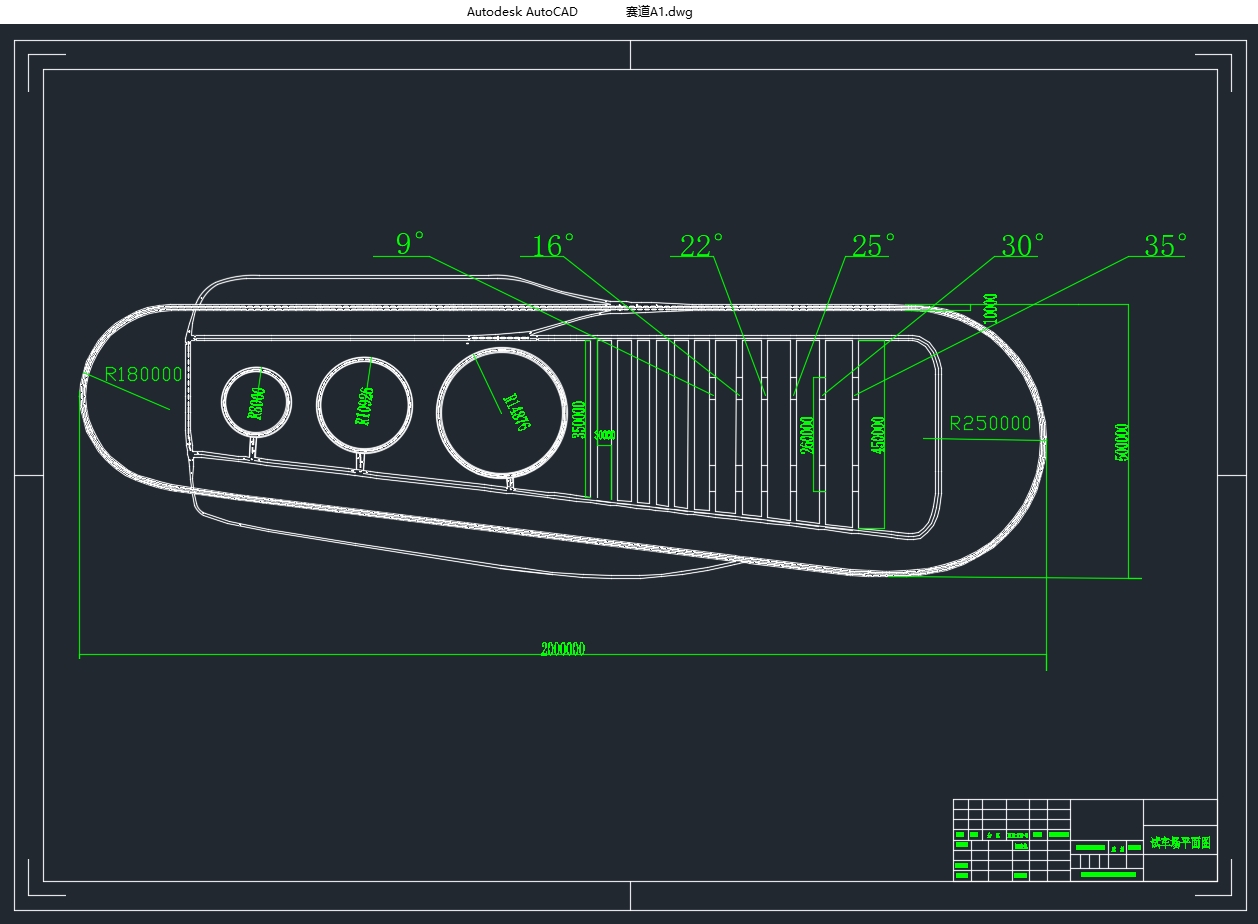Screen dimensions: 1258x924
Task: Click the 2000000 overall length dimension
Action: pos(562,649)
